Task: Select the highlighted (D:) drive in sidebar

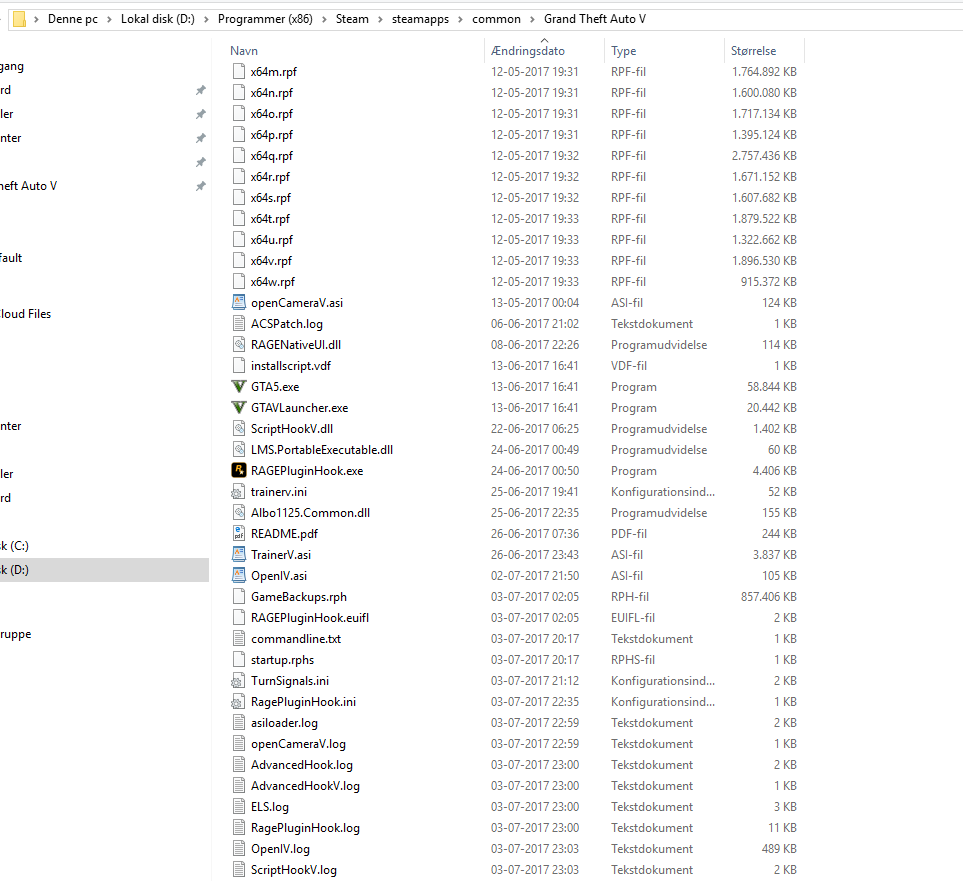Action: (104, 570)
